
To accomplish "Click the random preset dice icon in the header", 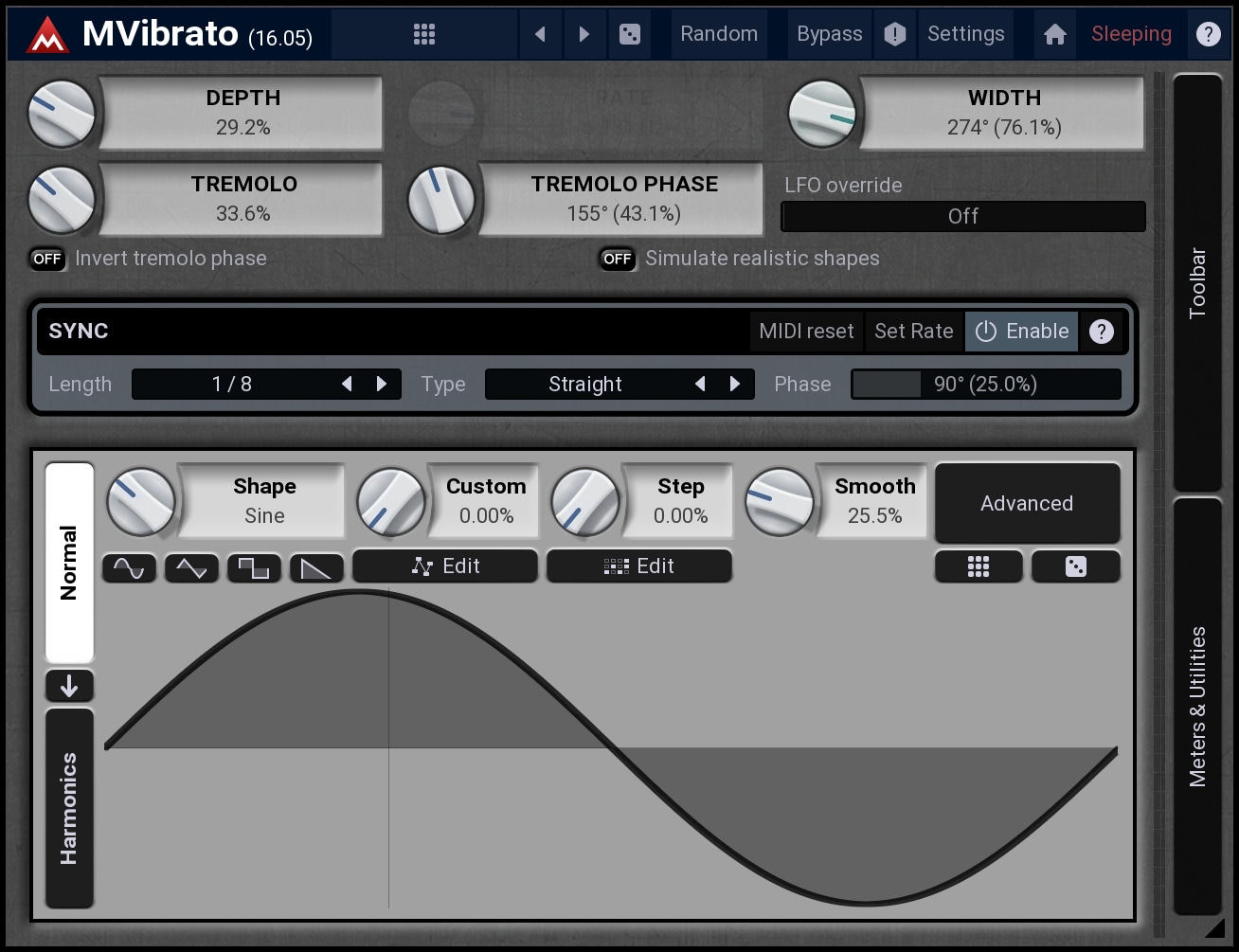I will (629, 34).
